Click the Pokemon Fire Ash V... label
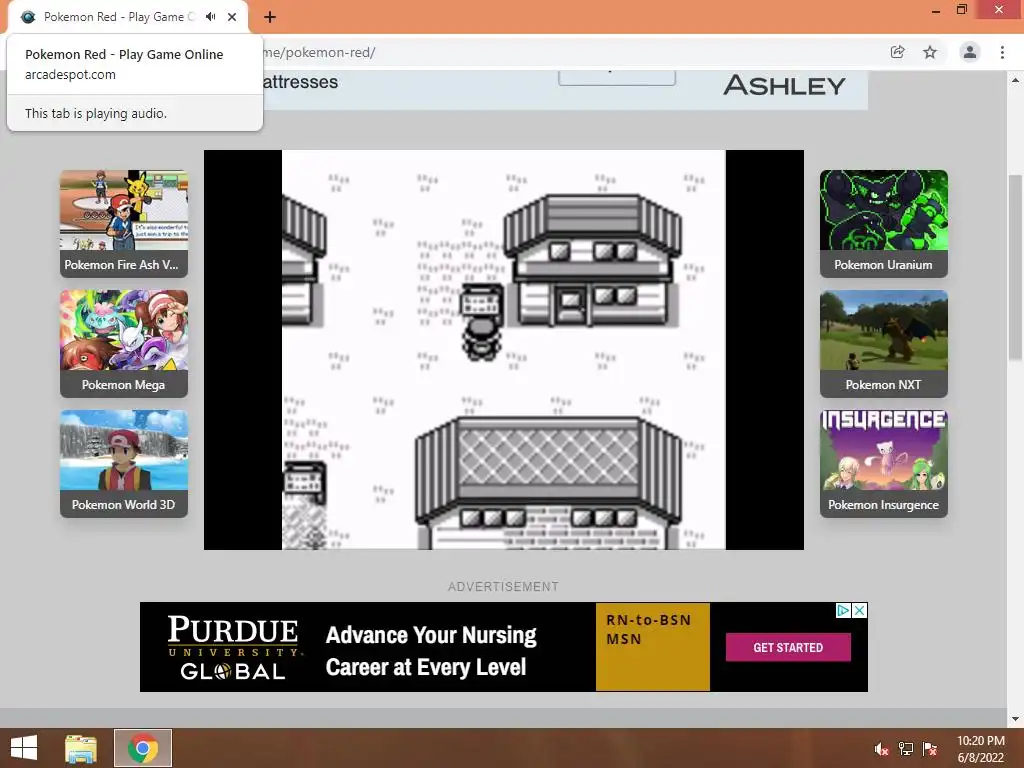1024x768 pixels. point(121,264)
